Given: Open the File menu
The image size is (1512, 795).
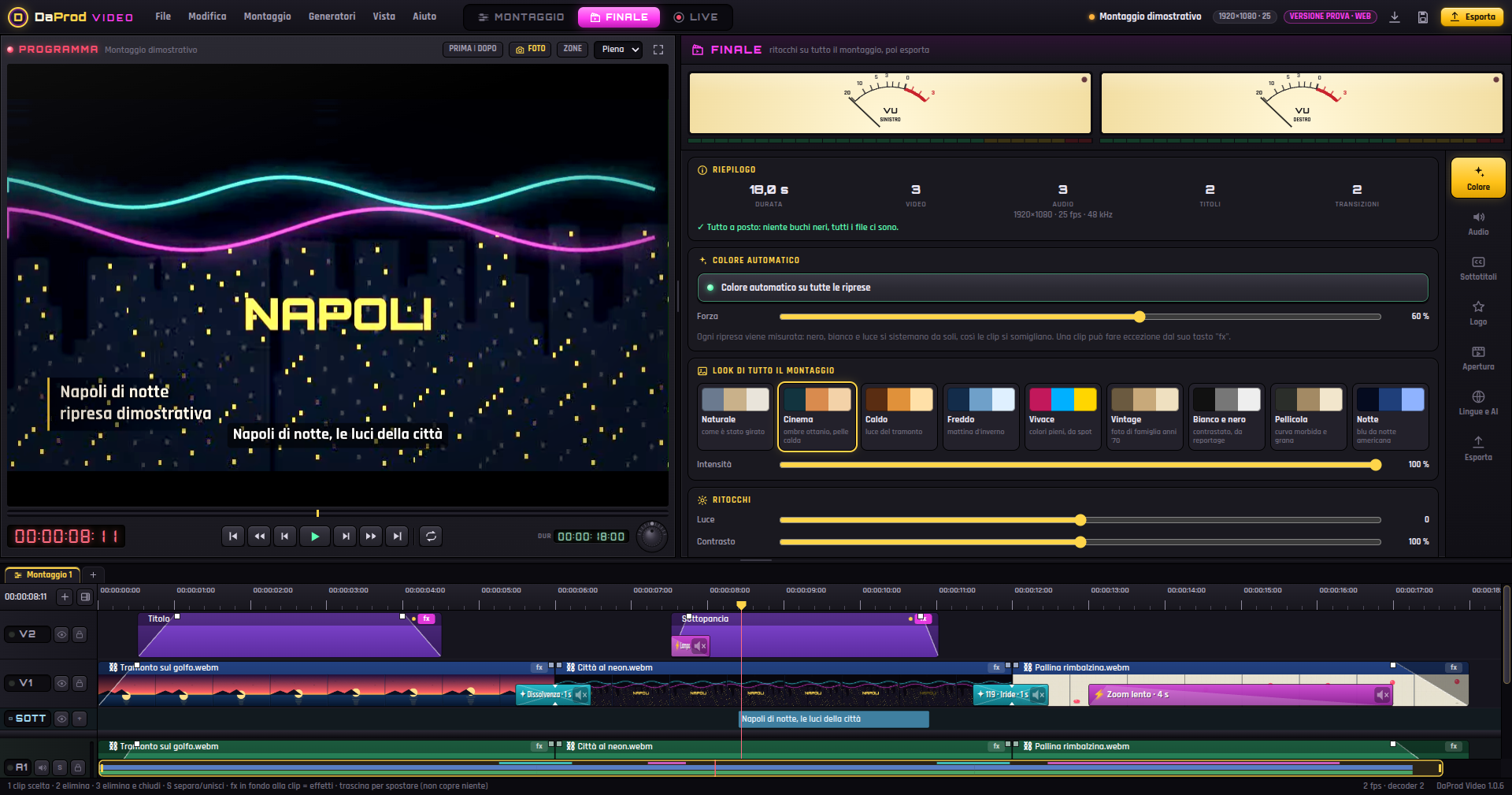Looking at the screenshot, I should [163, 17].
